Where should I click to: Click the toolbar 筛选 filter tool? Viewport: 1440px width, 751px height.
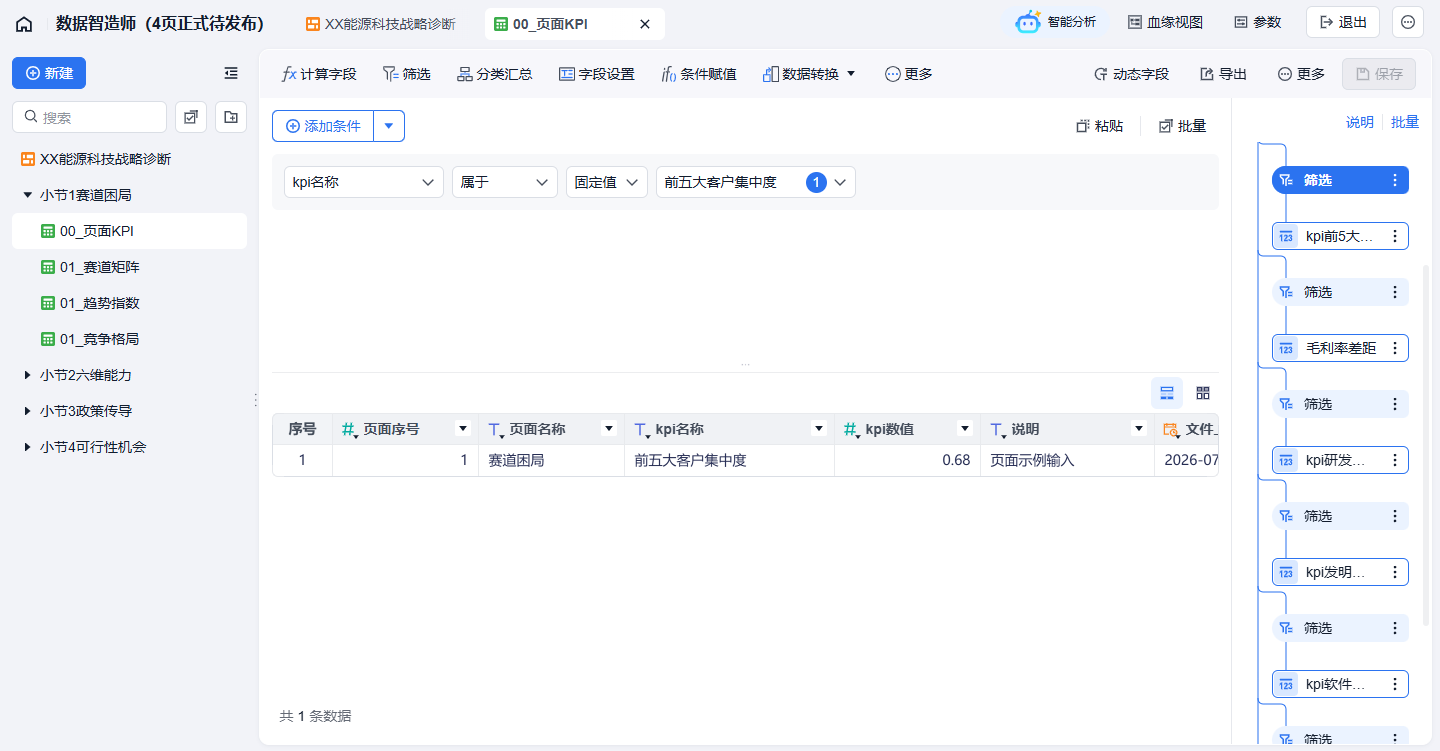[407, 74]
